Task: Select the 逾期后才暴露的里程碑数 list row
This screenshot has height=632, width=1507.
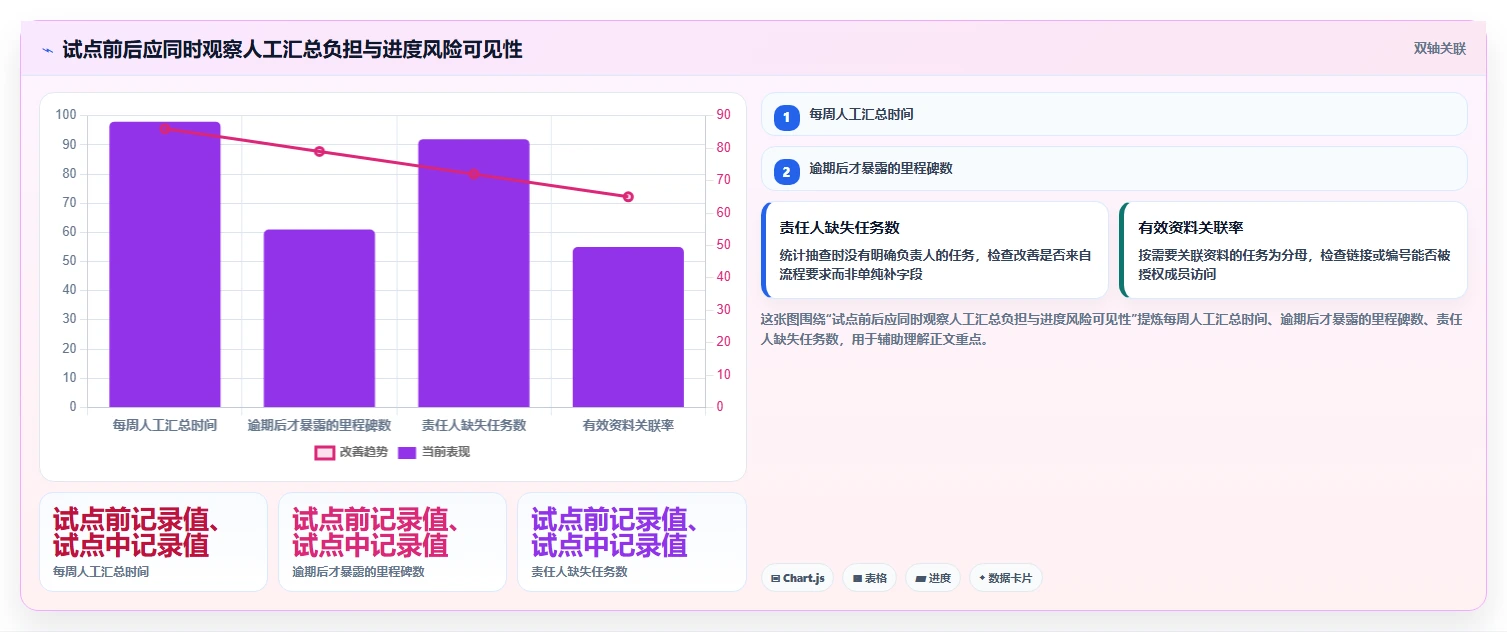Action: [1114, 169]
